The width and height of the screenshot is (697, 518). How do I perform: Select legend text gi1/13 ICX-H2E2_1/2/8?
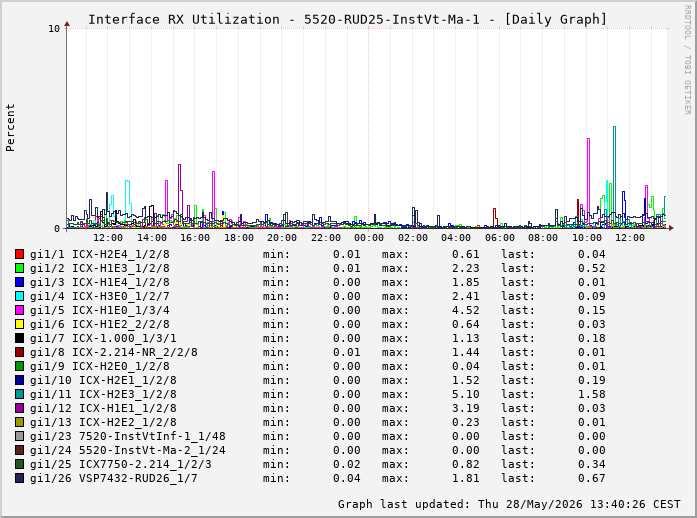(x=103, y=422)
